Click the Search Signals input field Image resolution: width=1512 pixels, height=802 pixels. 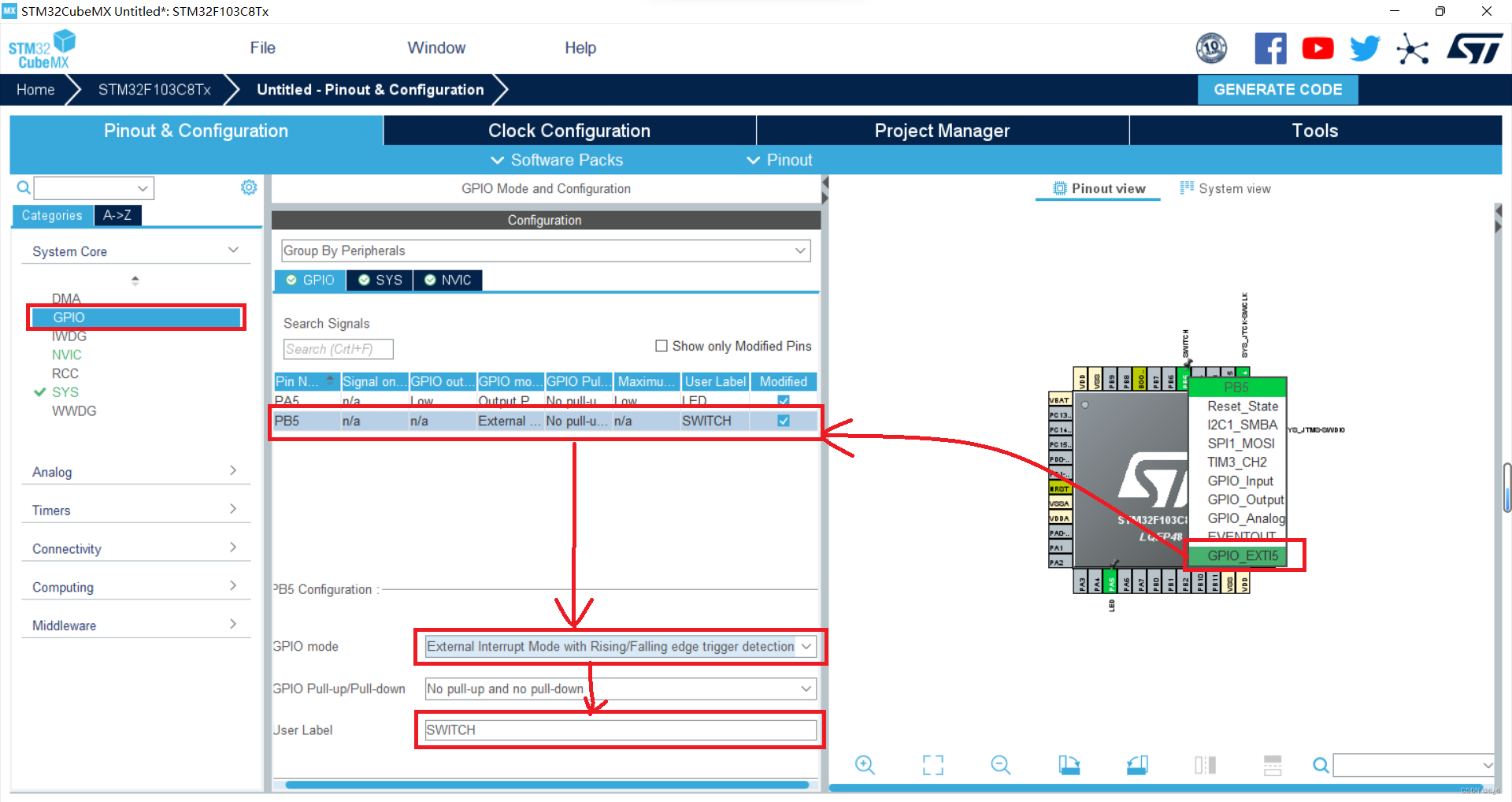[x=338, y=349]
